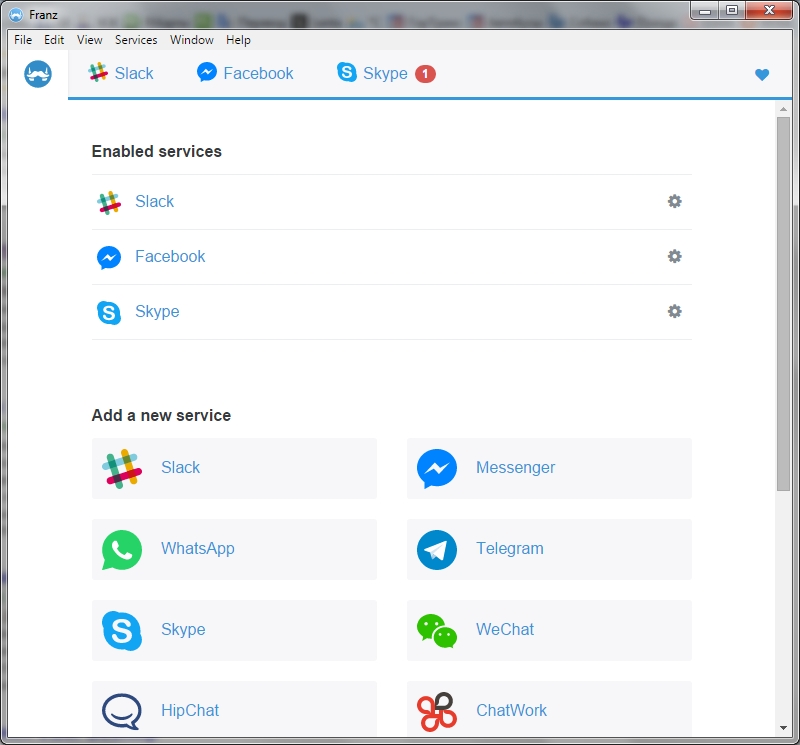Open the Services menu
Image resolution: width=800 pixels, height=745 pixels.
coord(136,40)
